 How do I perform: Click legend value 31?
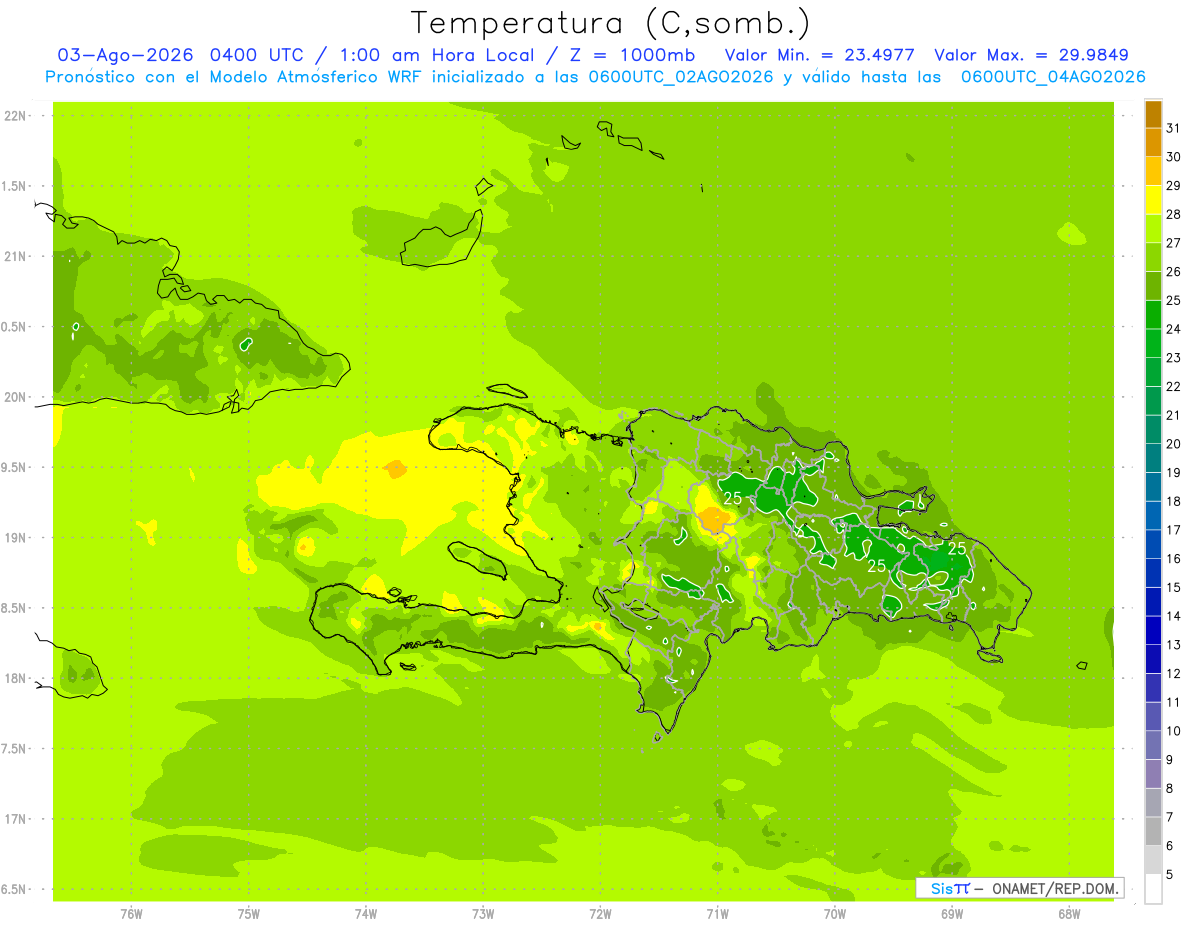(1173, 128)
